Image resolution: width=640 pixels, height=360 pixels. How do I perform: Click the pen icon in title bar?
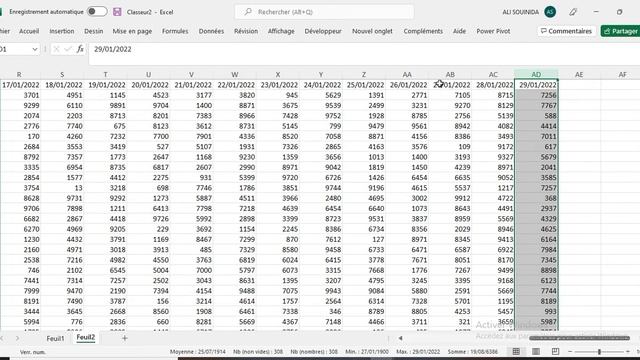[573, 12]
